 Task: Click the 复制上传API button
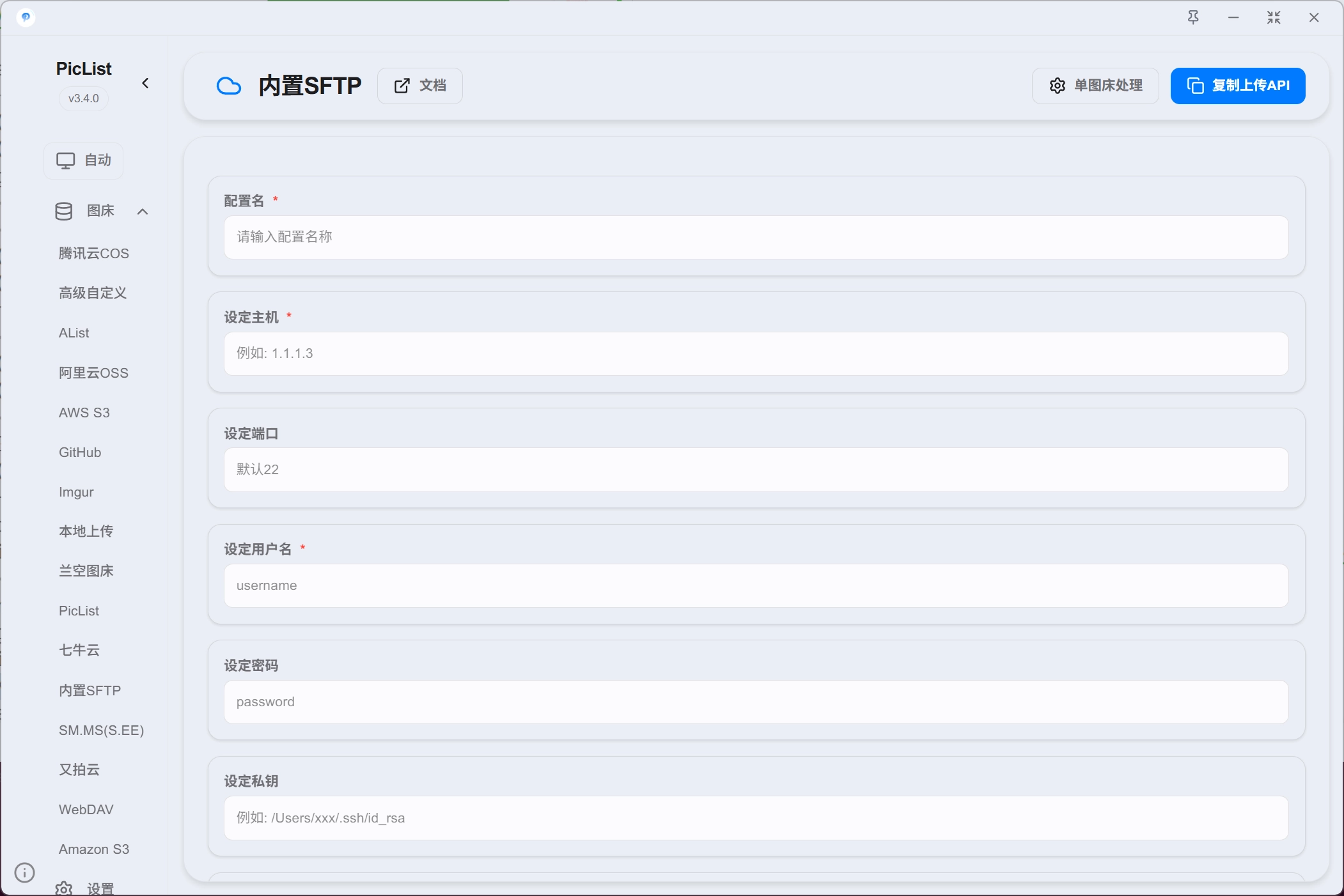(x=1238, y=86)
